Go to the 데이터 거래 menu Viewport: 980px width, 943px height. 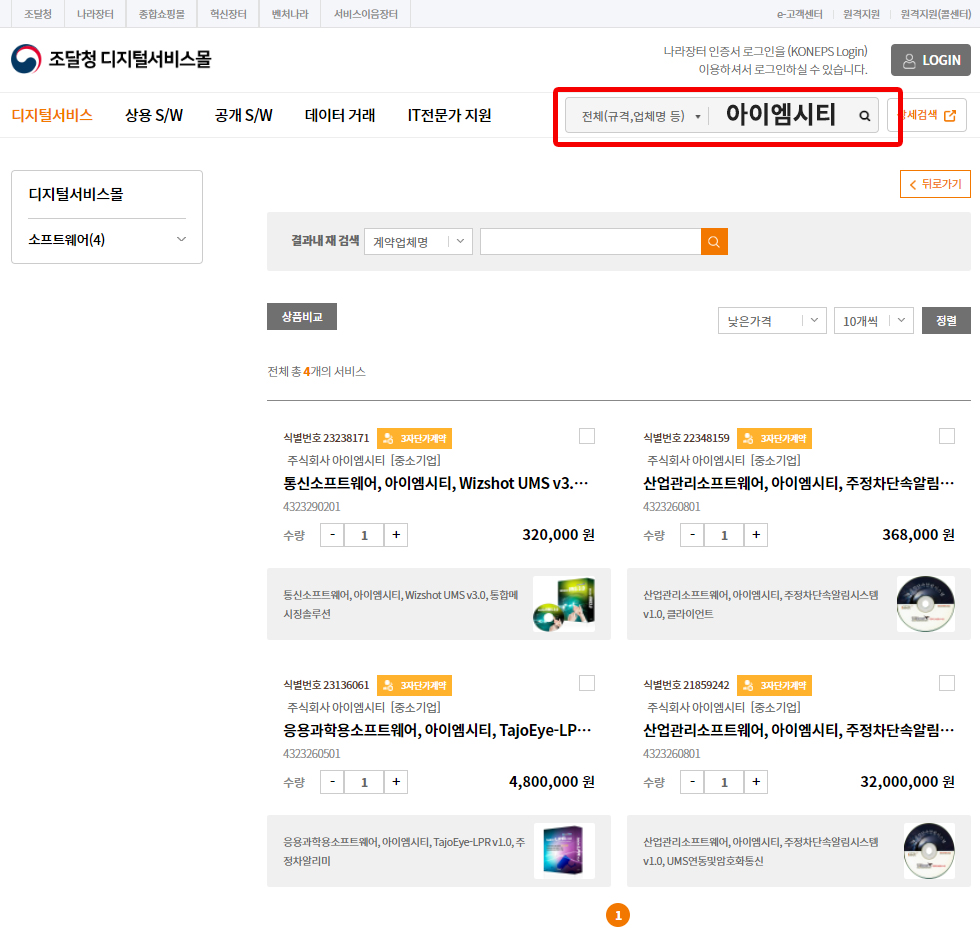pyautogui.click(x=340, y=115)
